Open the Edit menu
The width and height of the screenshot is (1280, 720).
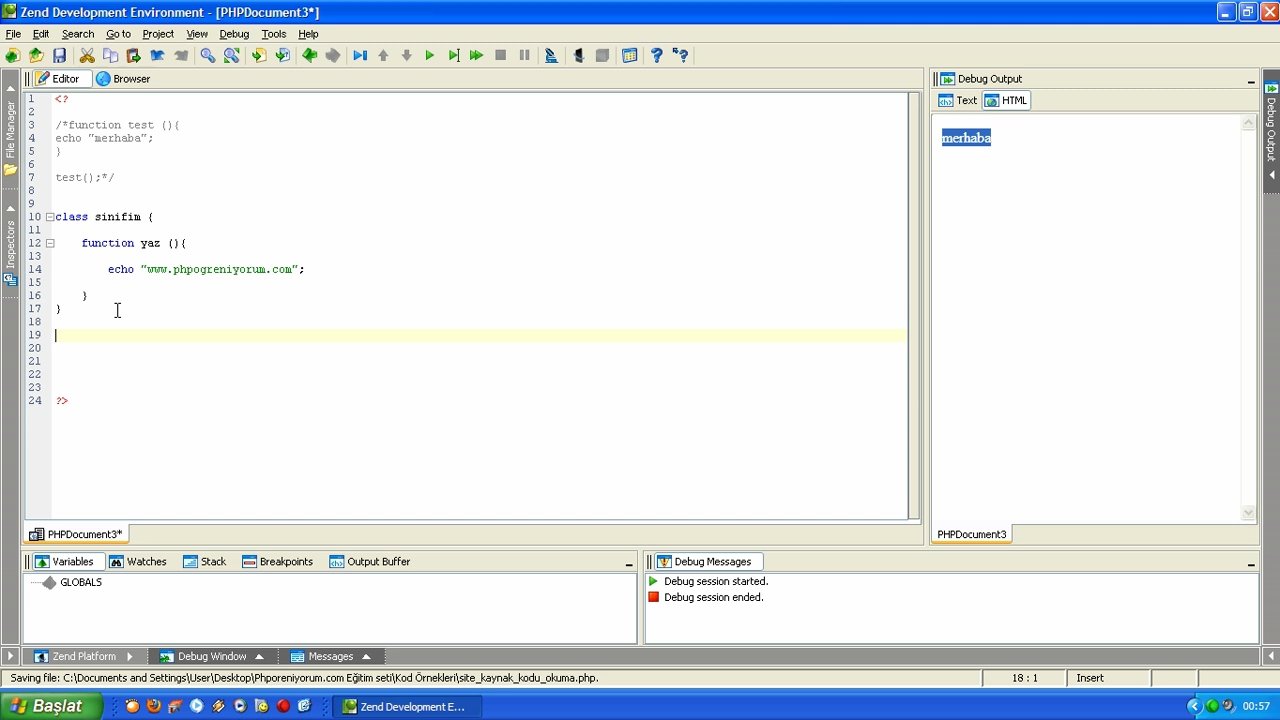tap(41, 34)
